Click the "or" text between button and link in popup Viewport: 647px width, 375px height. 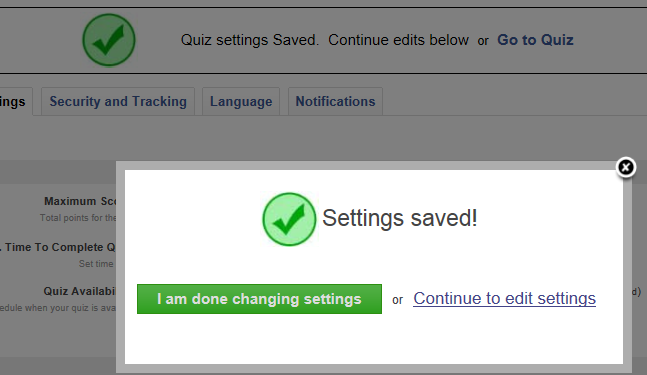tap(397, 300)
